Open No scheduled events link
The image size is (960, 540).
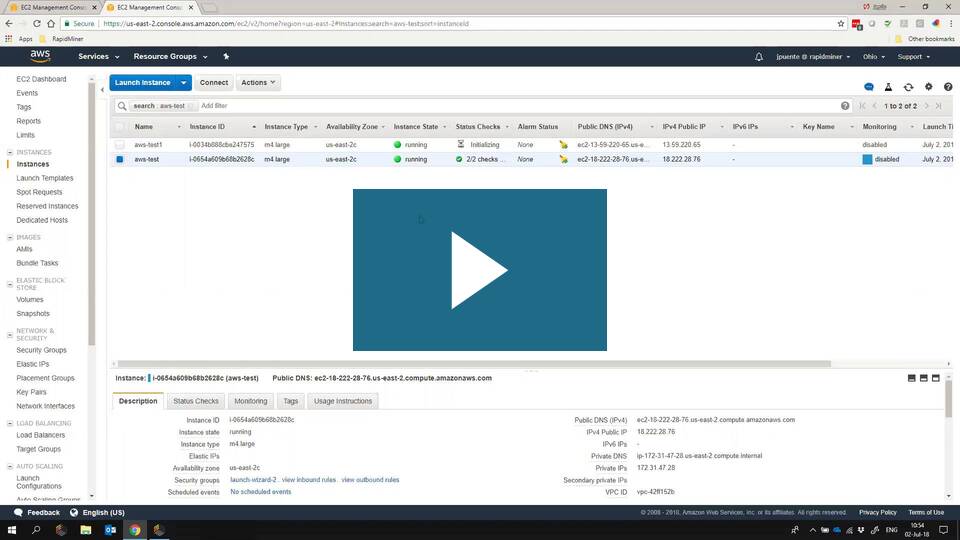click(260, 492)
